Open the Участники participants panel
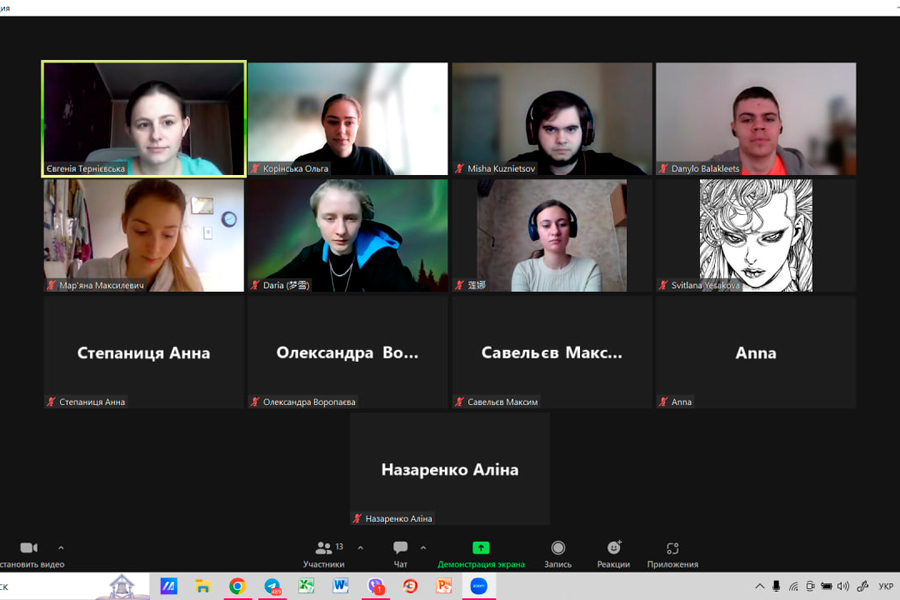 [324, 554]
